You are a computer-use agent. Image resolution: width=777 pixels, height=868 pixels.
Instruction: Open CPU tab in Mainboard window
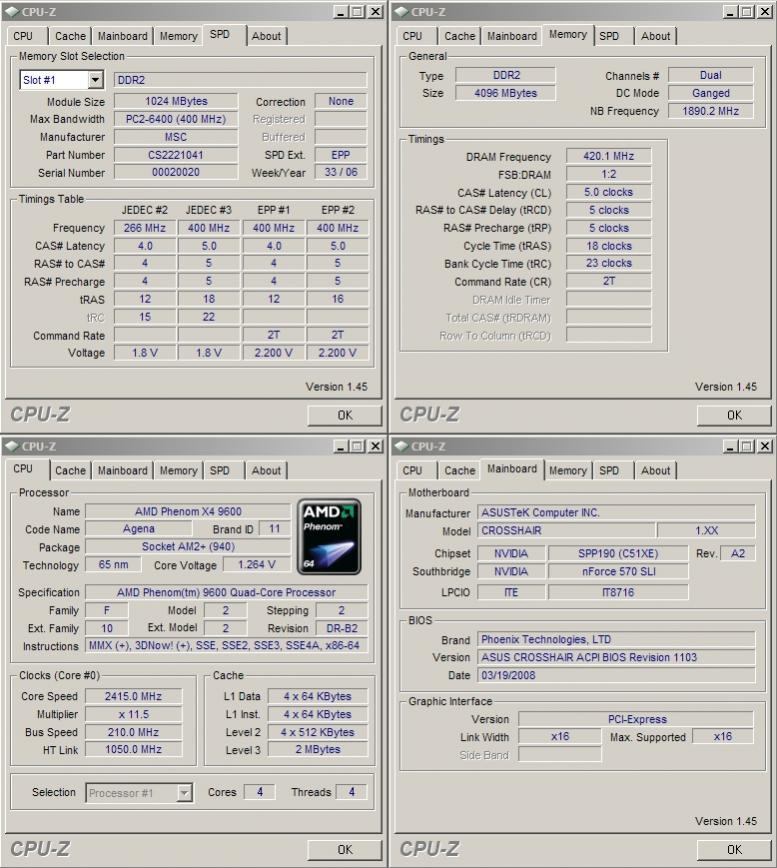click(x=412, y=471)
